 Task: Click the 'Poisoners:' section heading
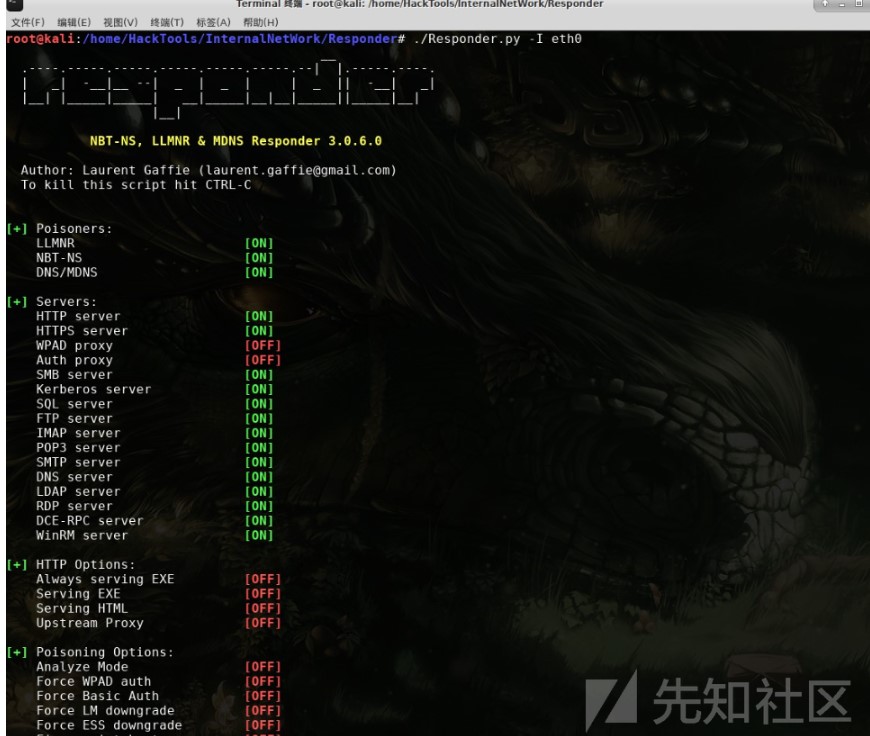[x=74, y=229]
